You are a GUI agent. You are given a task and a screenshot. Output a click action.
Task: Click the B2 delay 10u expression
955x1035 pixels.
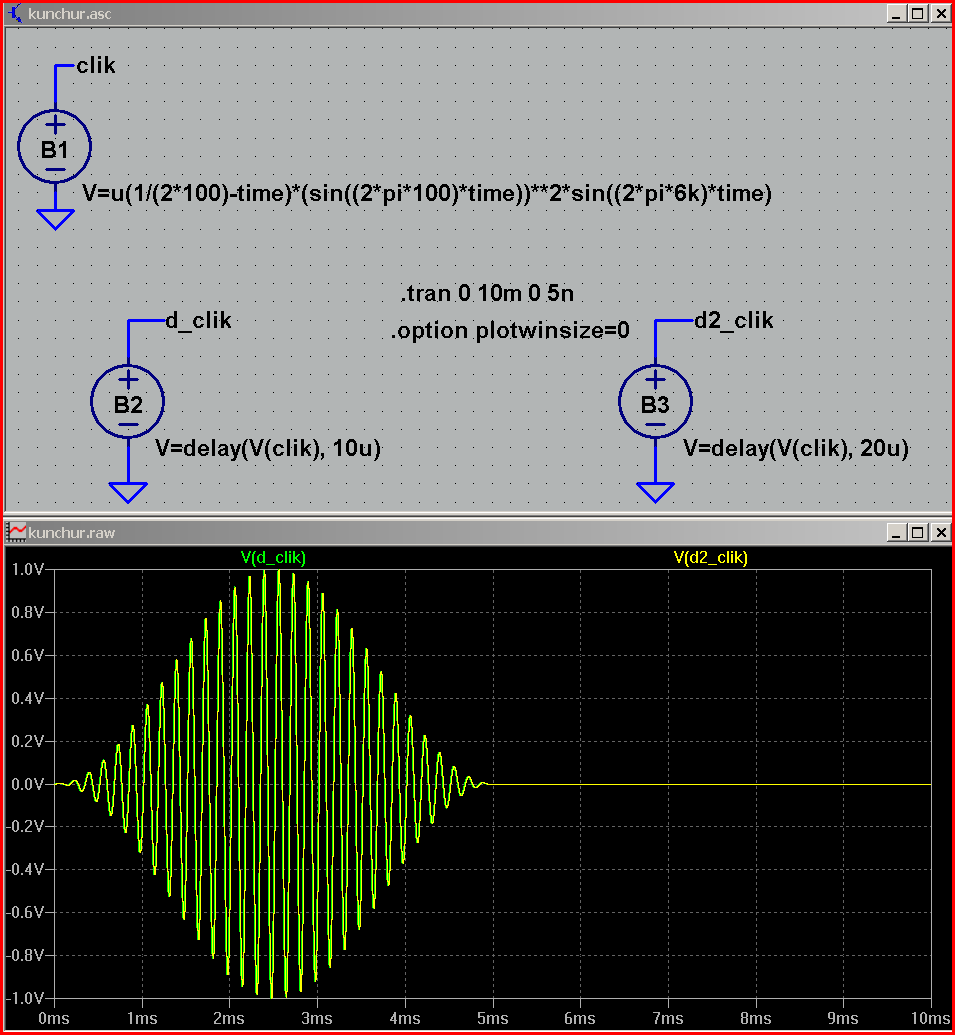click(x=268, y=448)
